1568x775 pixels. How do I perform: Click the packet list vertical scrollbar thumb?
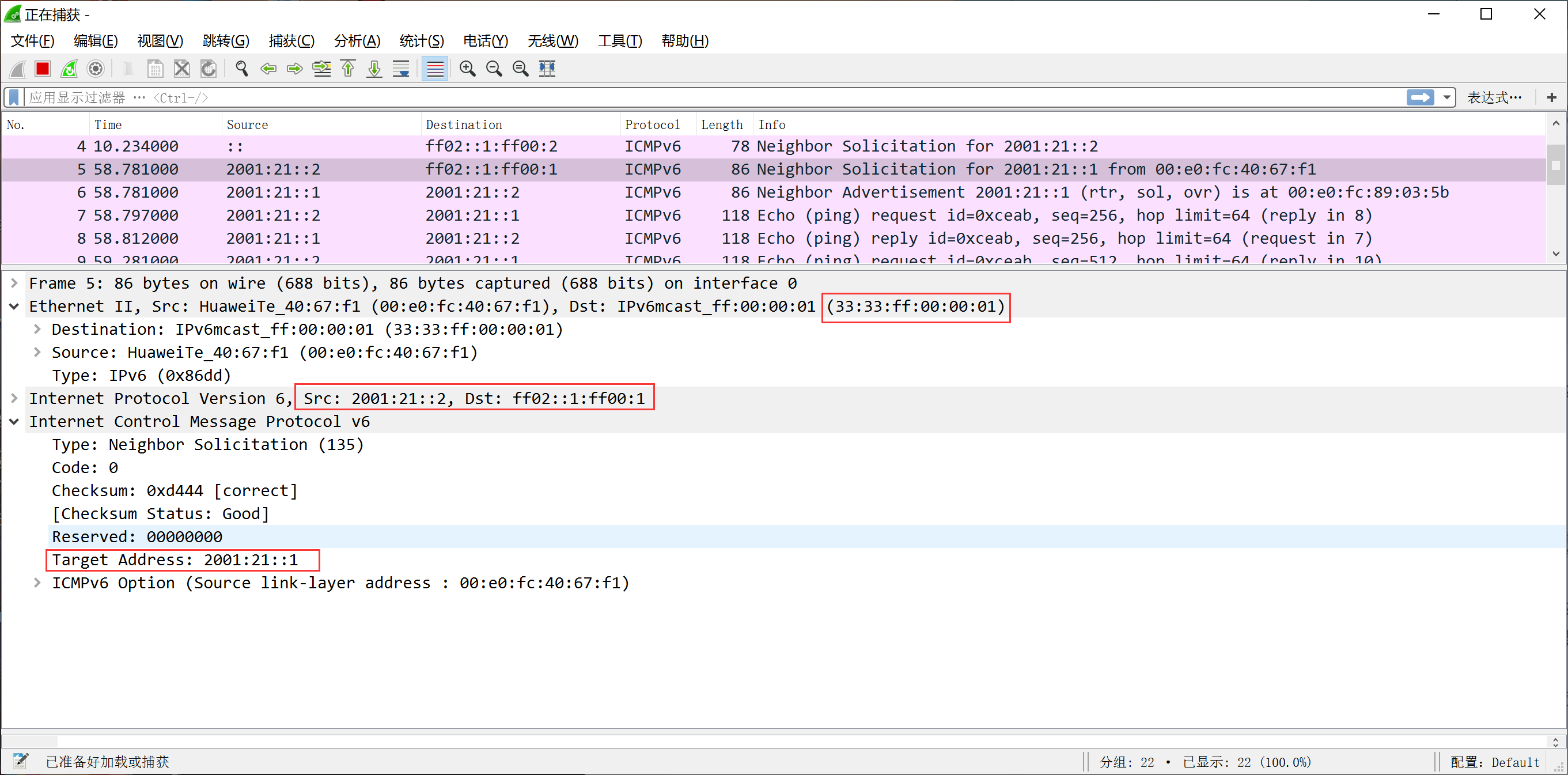(x=1555, y=164)
